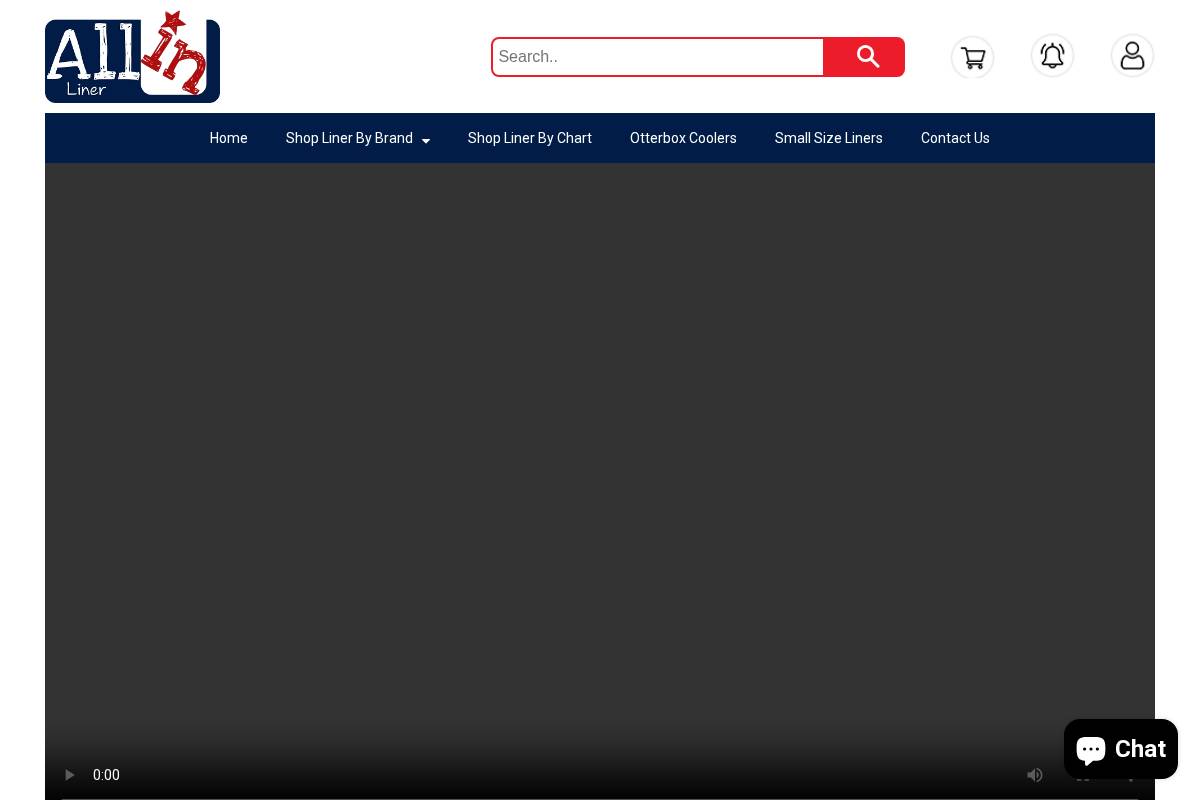This screenshot has height=800, width=1200.
Task: Click the video's more options icon
Action: pyautogui.click(x=1131, y=775)
